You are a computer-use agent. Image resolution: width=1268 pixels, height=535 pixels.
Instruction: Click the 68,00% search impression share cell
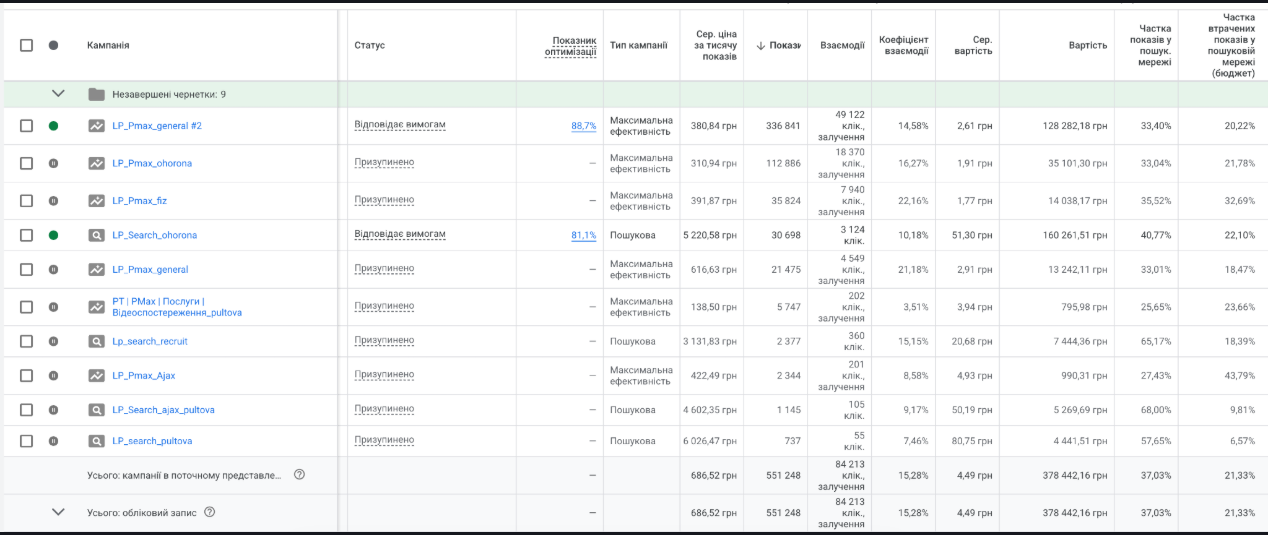[x=1156, y=410]
